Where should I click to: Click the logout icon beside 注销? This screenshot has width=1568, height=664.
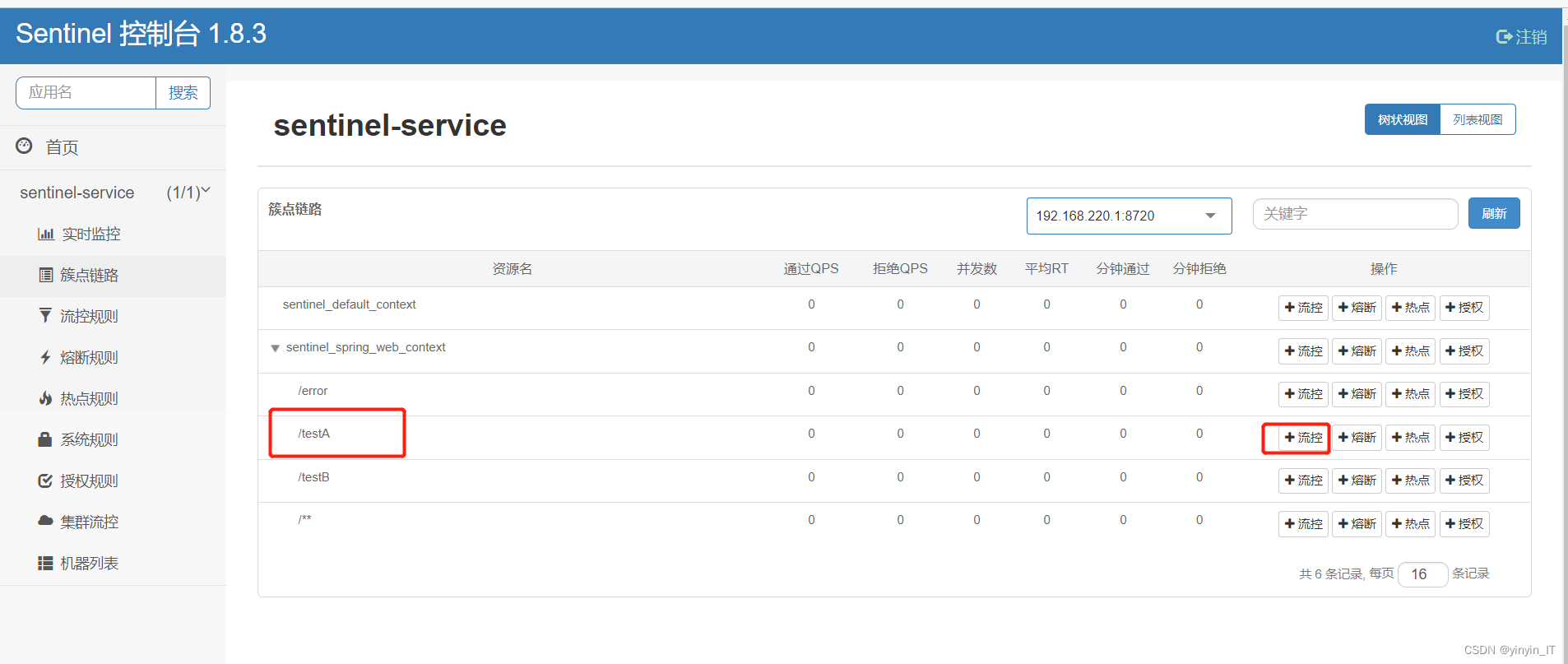pyautogui.click(x=1504, y=36)
